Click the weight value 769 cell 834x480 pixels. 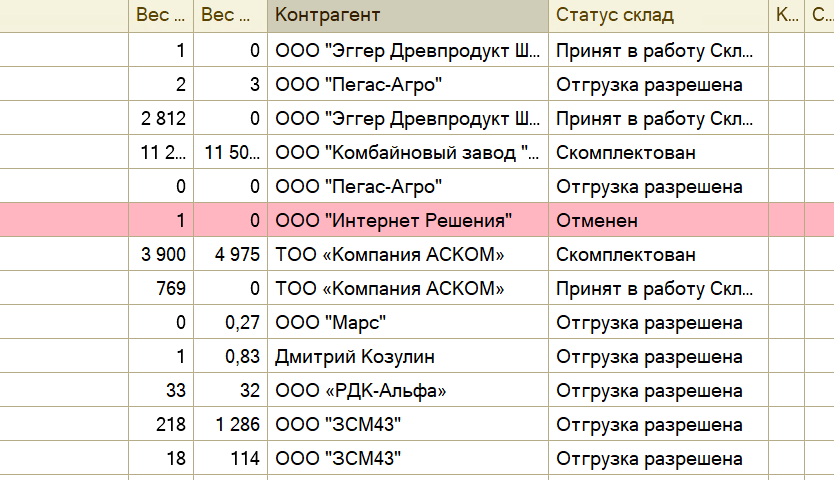[x=161, y=288]
